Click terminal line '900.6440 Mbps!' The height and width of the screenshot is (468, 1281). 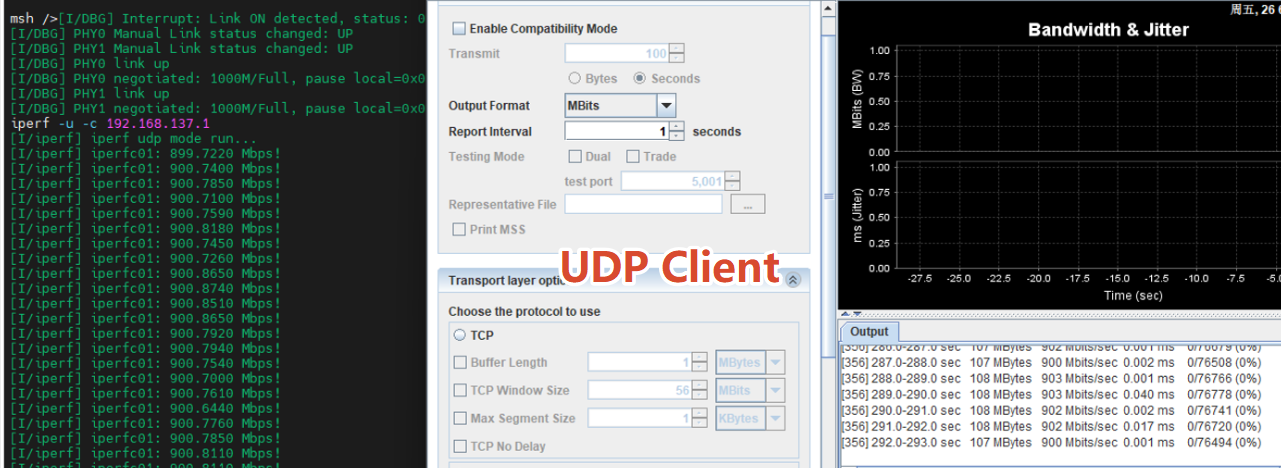145,408
